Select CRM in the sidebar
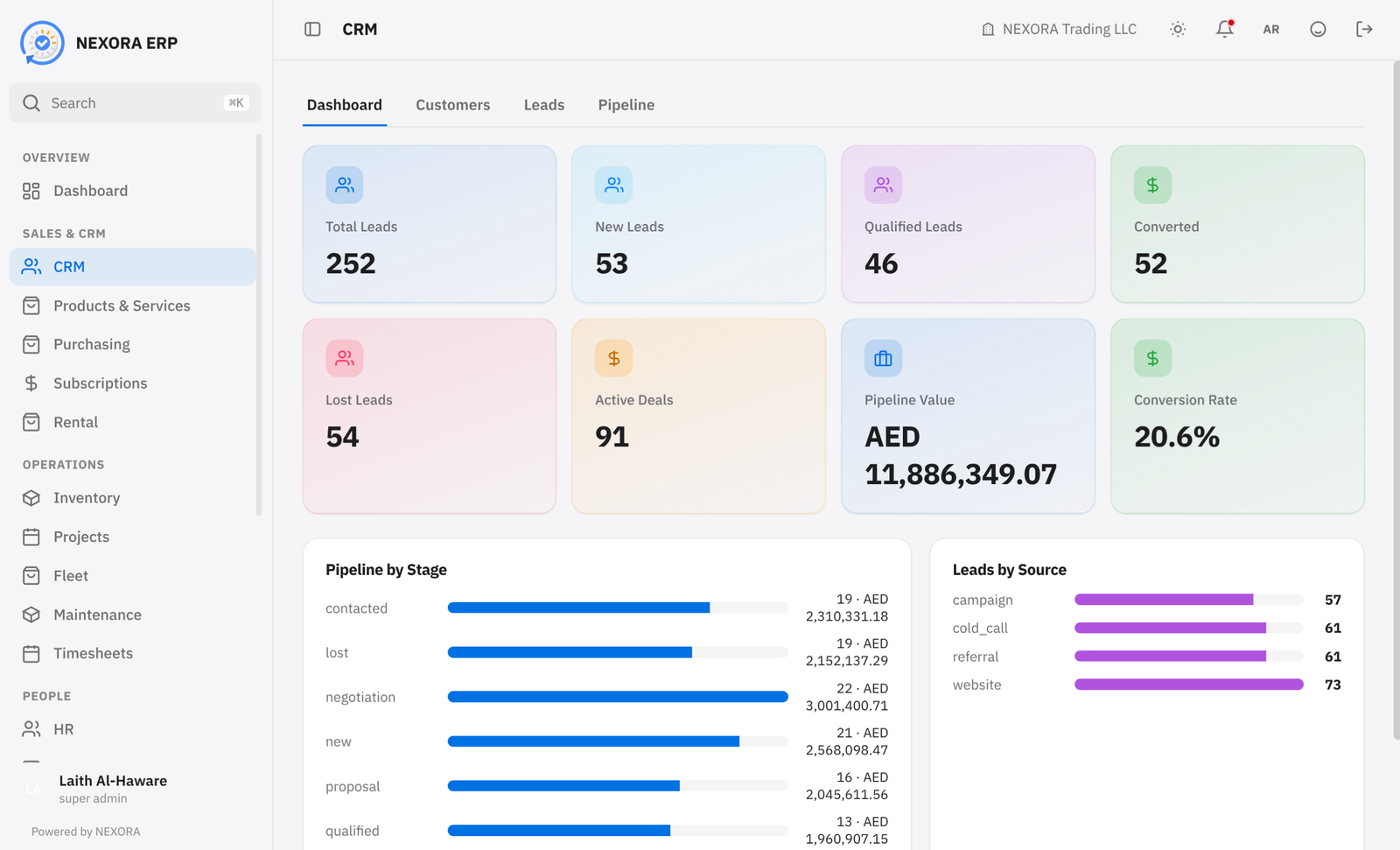The image size is (1400, 850). pos(133,267)
